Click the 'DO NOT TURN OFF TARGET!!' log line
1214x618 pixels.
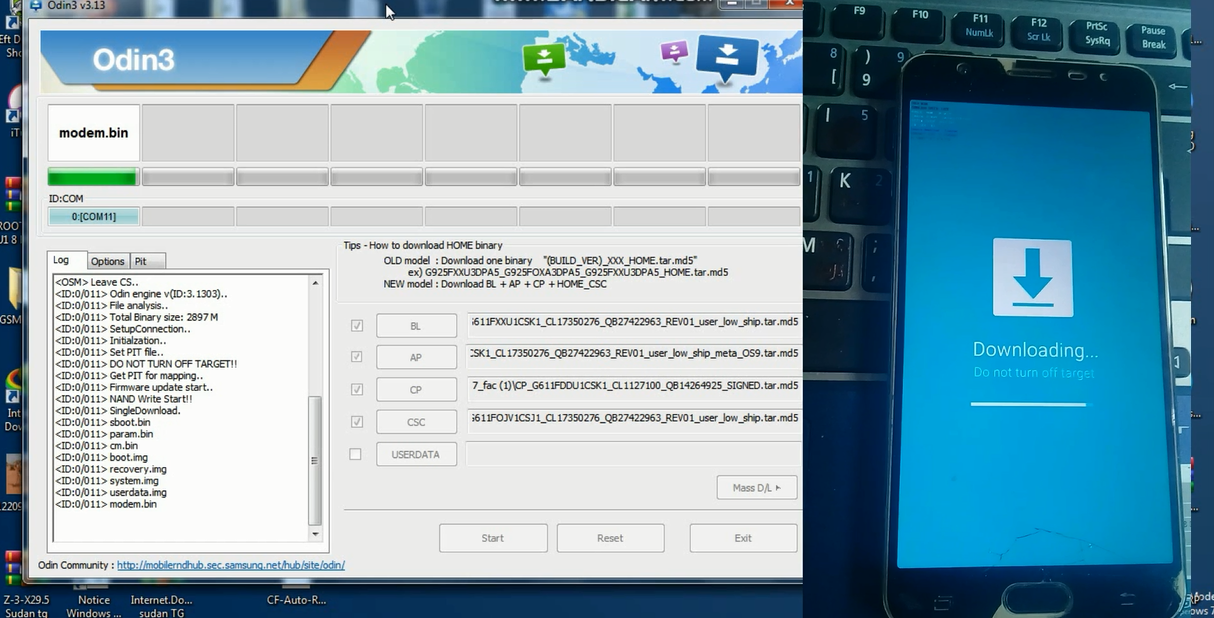tap(146, 364)
